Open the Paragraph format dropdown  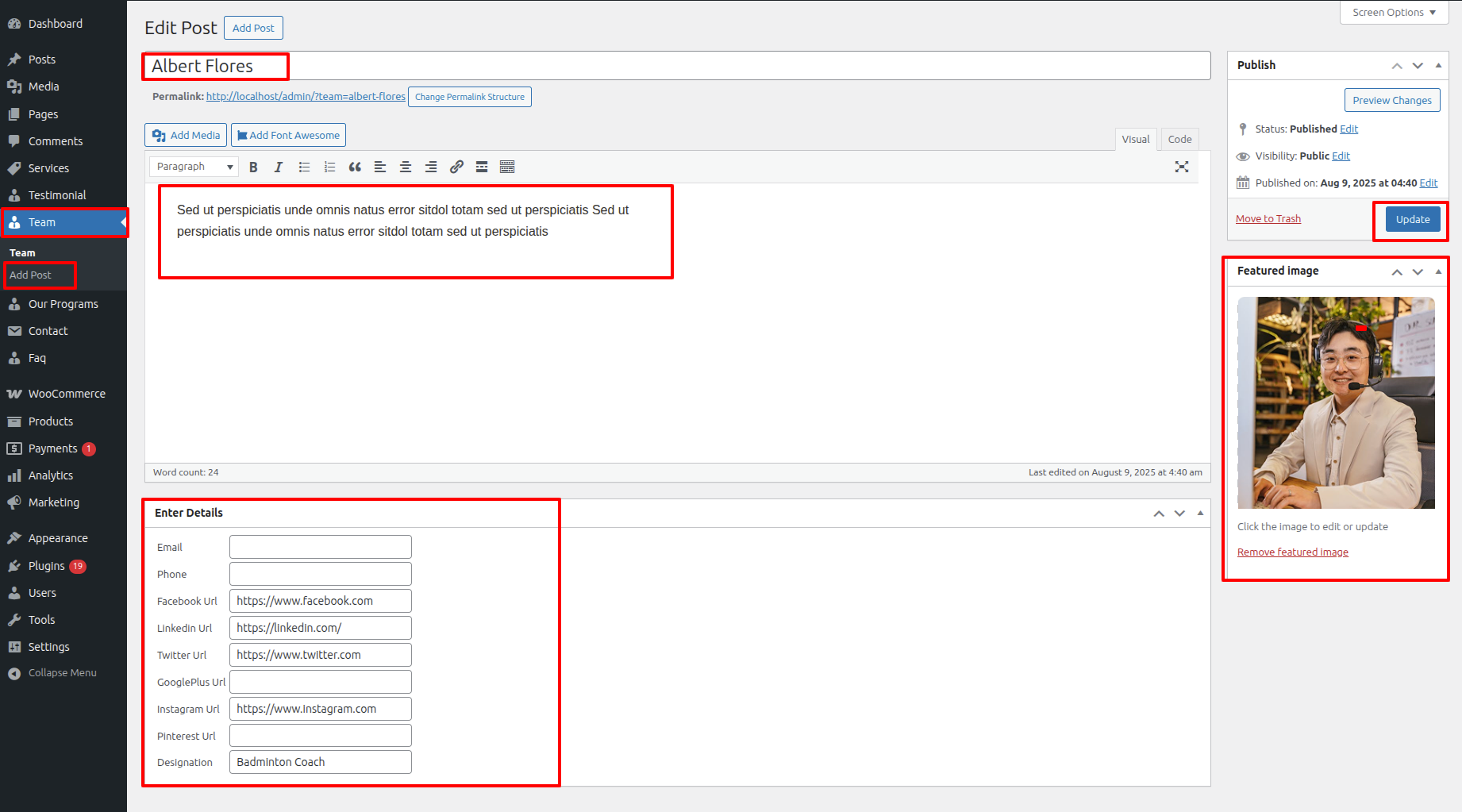(194, 167)
